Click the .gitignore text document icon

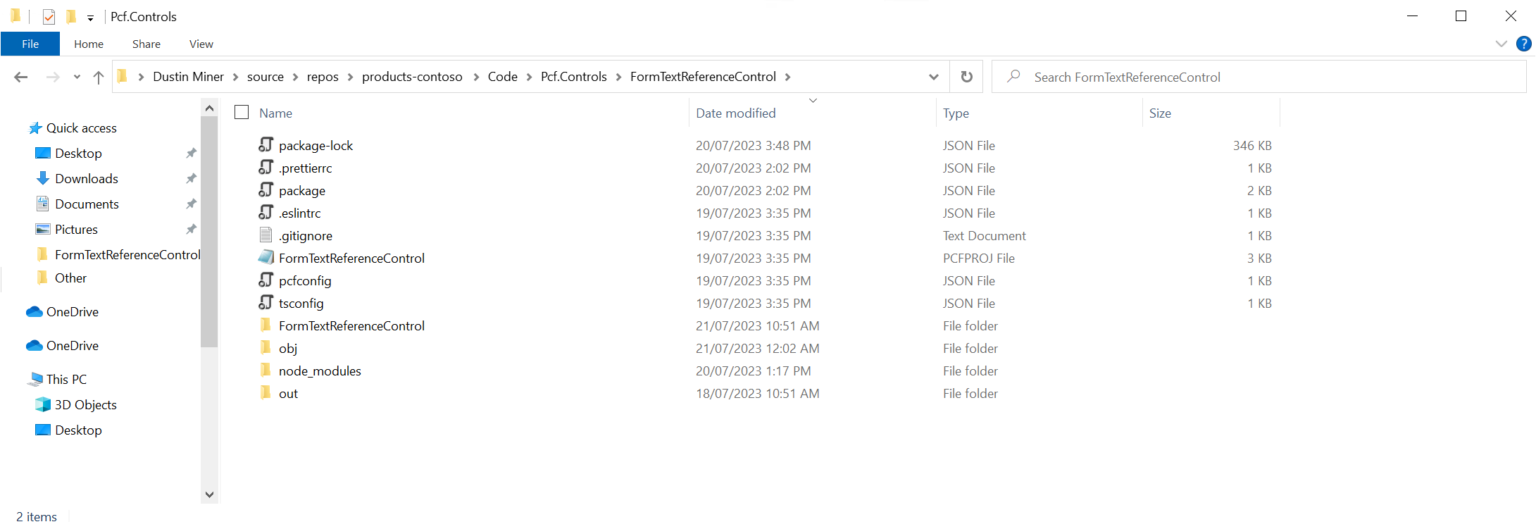(265, 236)
